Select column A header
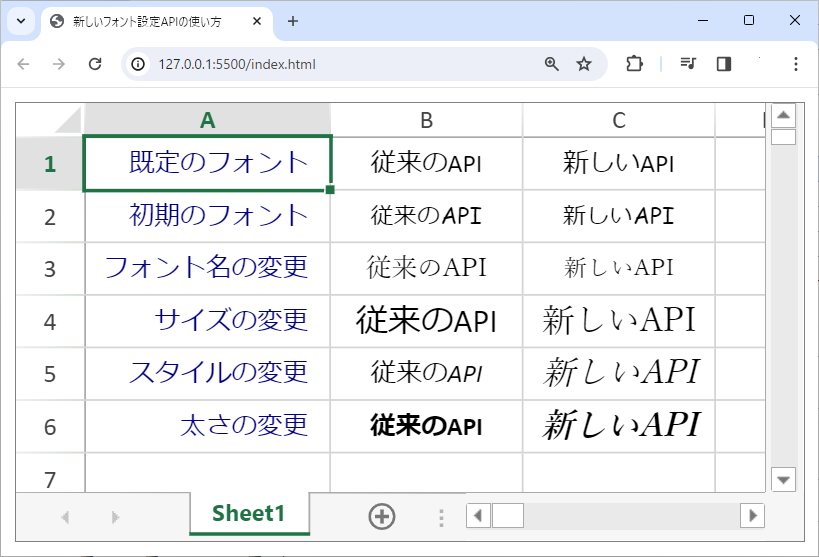Image resolution: width=819 pixels, height=557 pixels. click(207, 120)
